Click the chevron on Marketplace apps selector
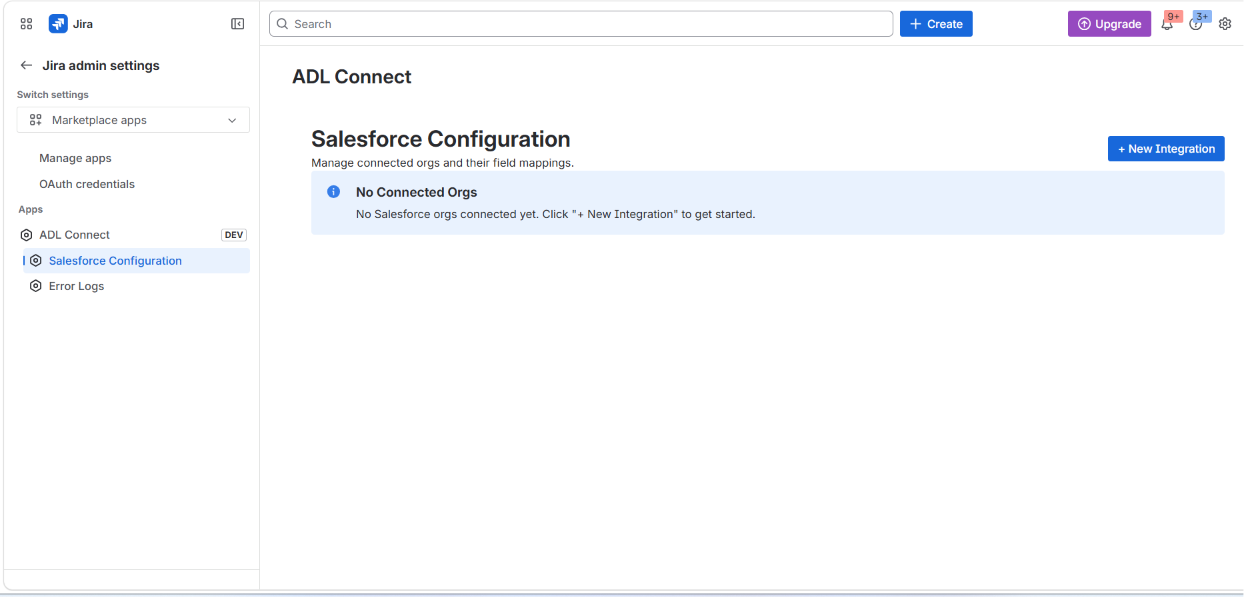The image size is (1244, 597). [x=232, y=120]
